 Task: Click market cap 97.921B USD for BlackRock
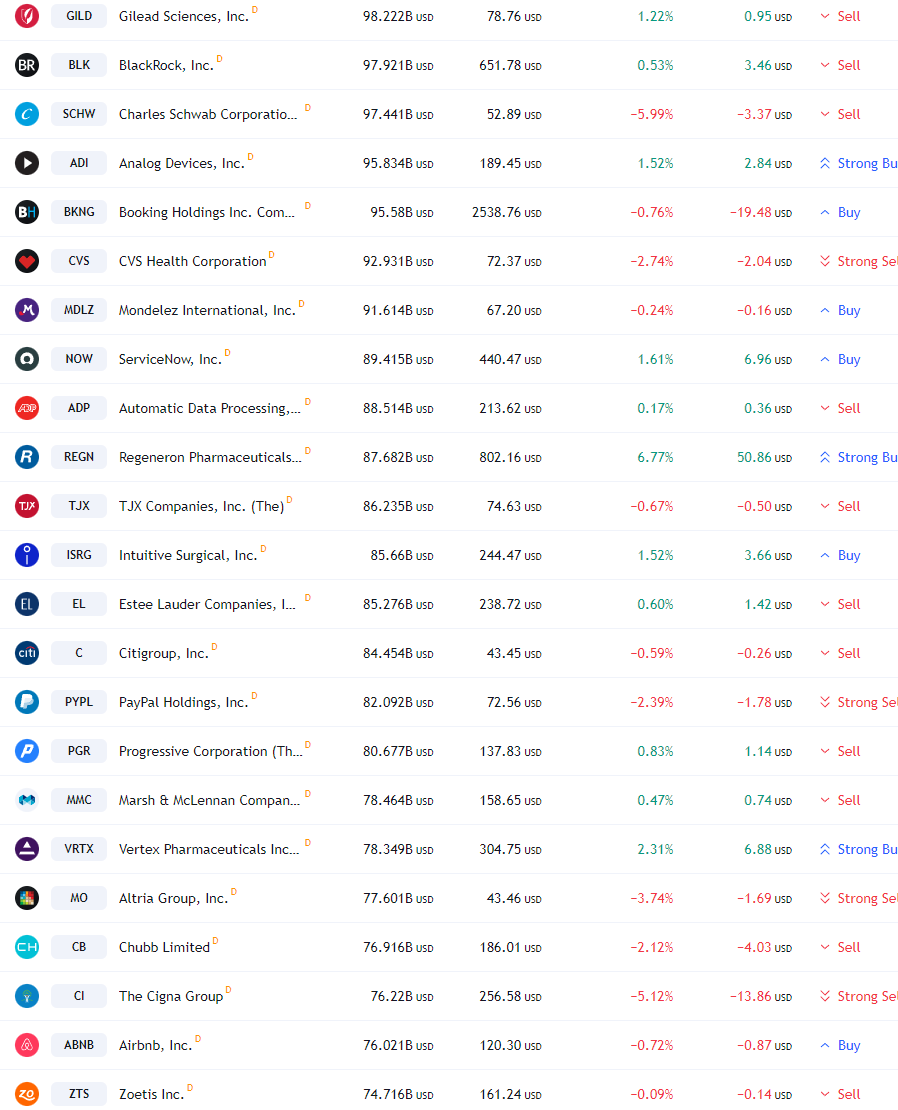398,65
